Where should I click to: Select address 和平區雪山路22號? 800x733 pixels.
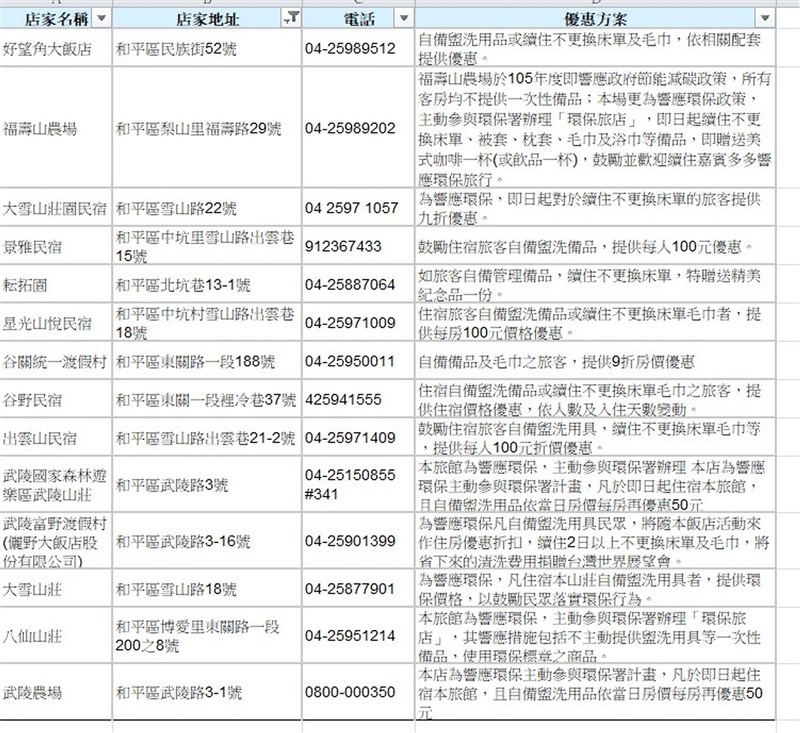click(207, 207)
